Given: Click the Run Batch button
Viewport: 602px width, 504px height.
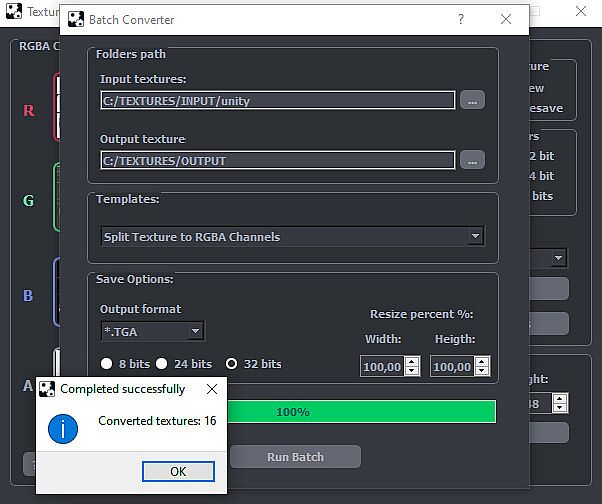Looking at the screenshot, I should pos(295,457).
